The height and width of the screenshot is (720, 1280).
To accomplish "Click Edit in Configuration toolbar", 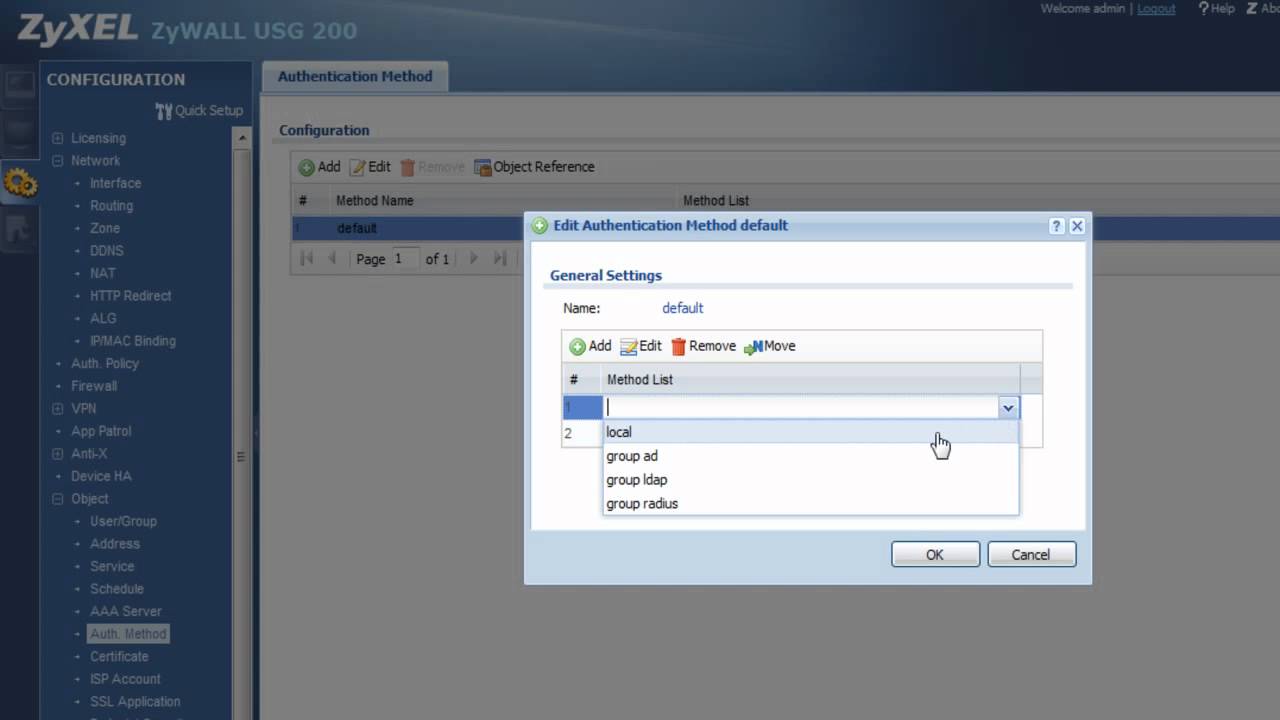I will tap(370, 167).
